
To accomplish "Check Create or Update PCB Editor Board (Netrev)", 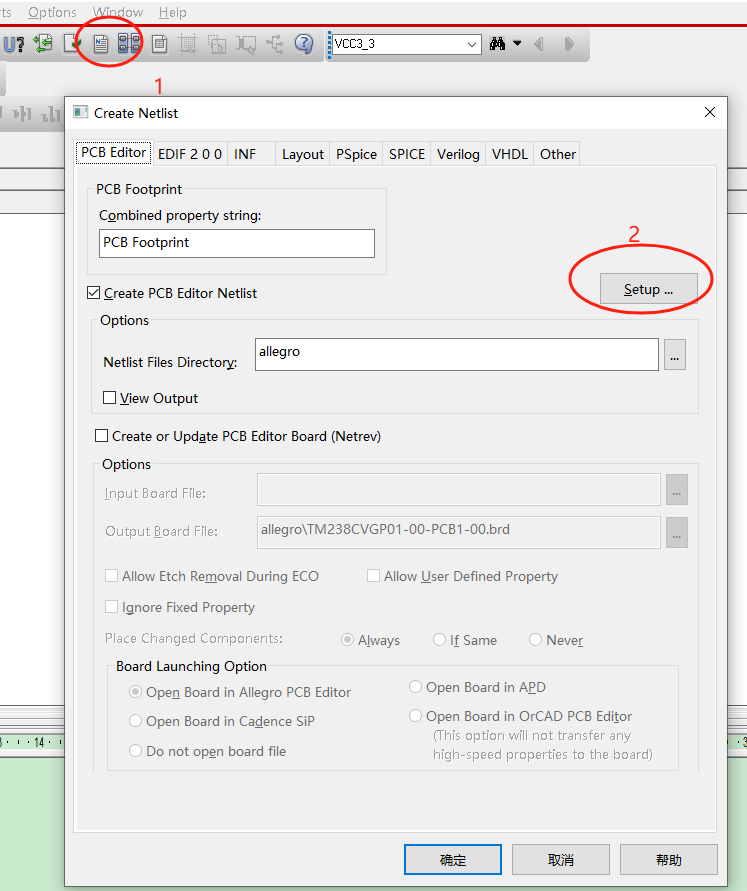I will [101, 436].
